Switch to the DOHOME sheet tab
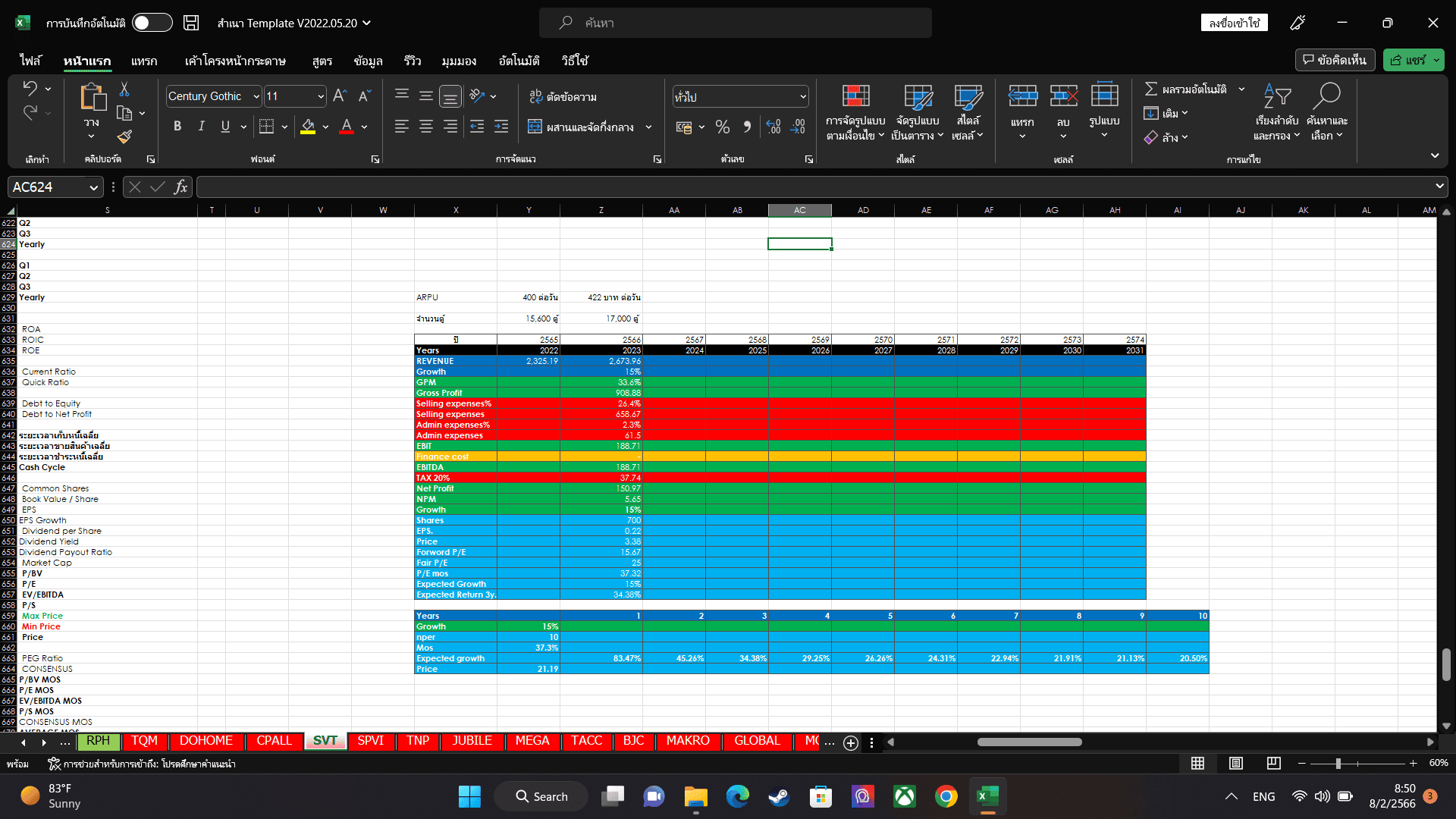Viewport: 1456px width, 819px height. coord(206,741)
